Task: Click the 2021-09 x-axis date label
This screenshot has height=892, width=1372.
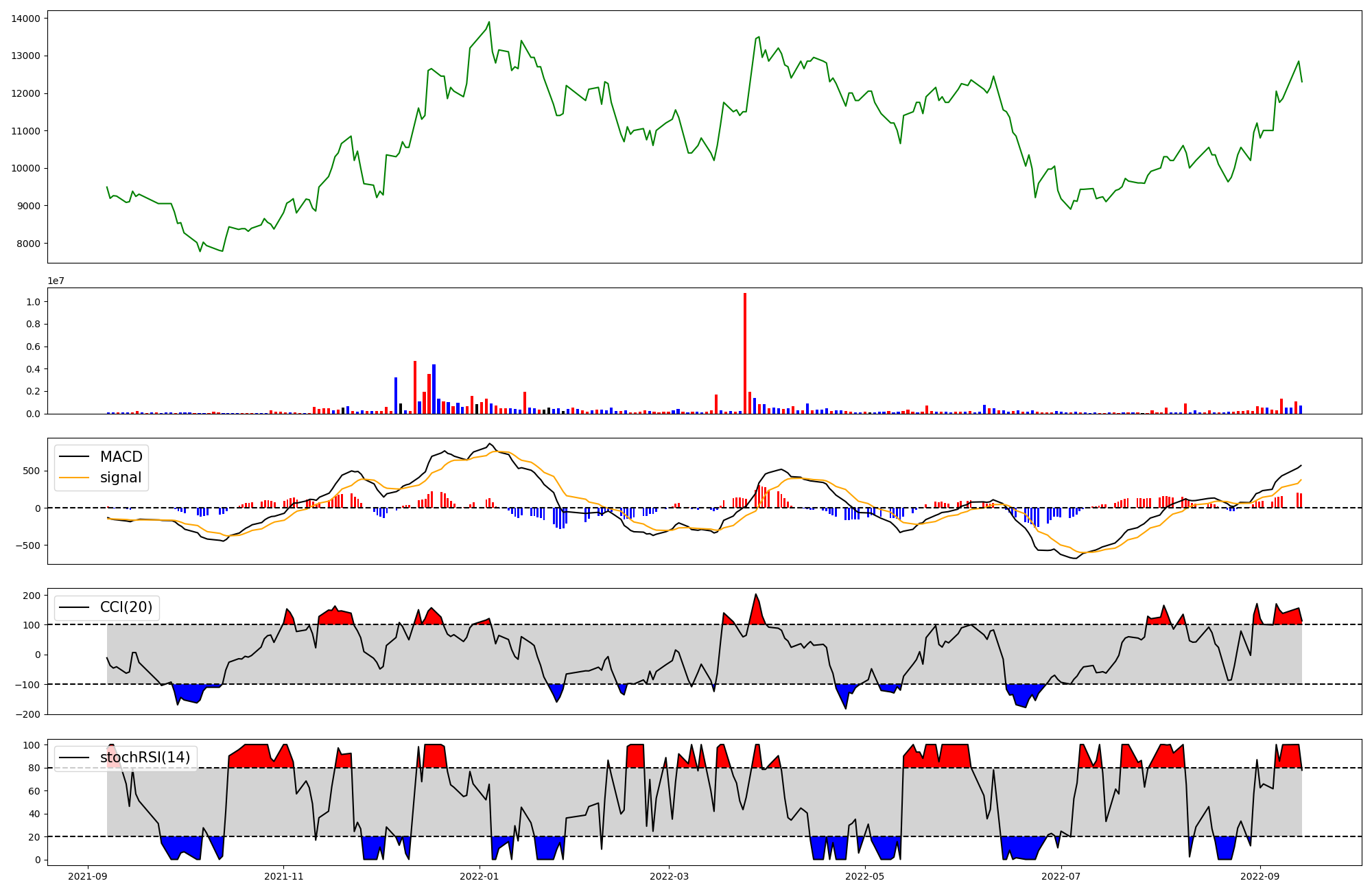Action: click(x=87, y=876)
